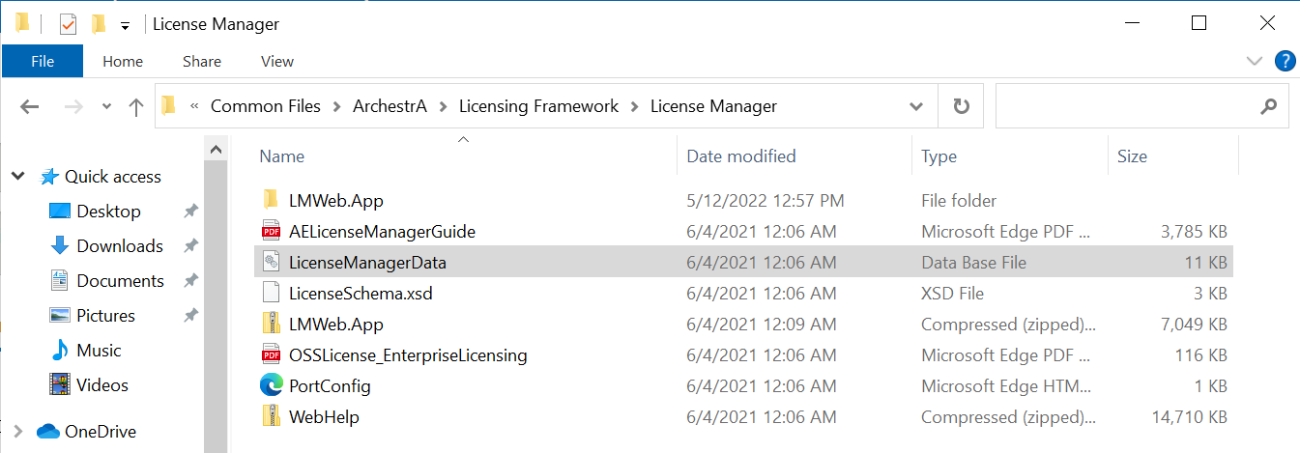Click the 14,710 KB size cell
The width and height of the screenshot is (1307, 453).
(1190, 417)
